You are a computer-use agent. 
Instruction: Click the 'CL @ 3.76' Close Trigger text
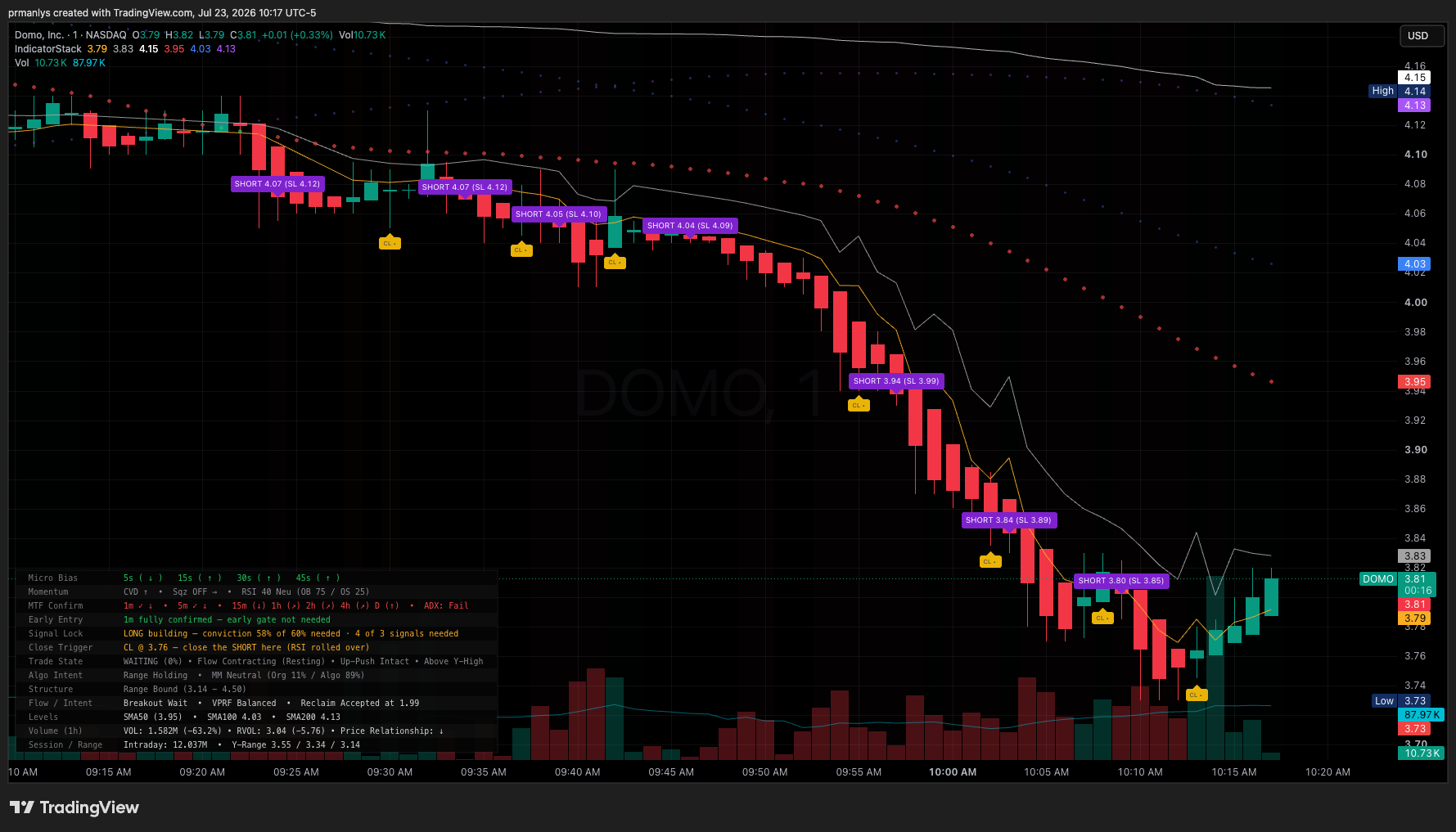(x=246, y=648)
